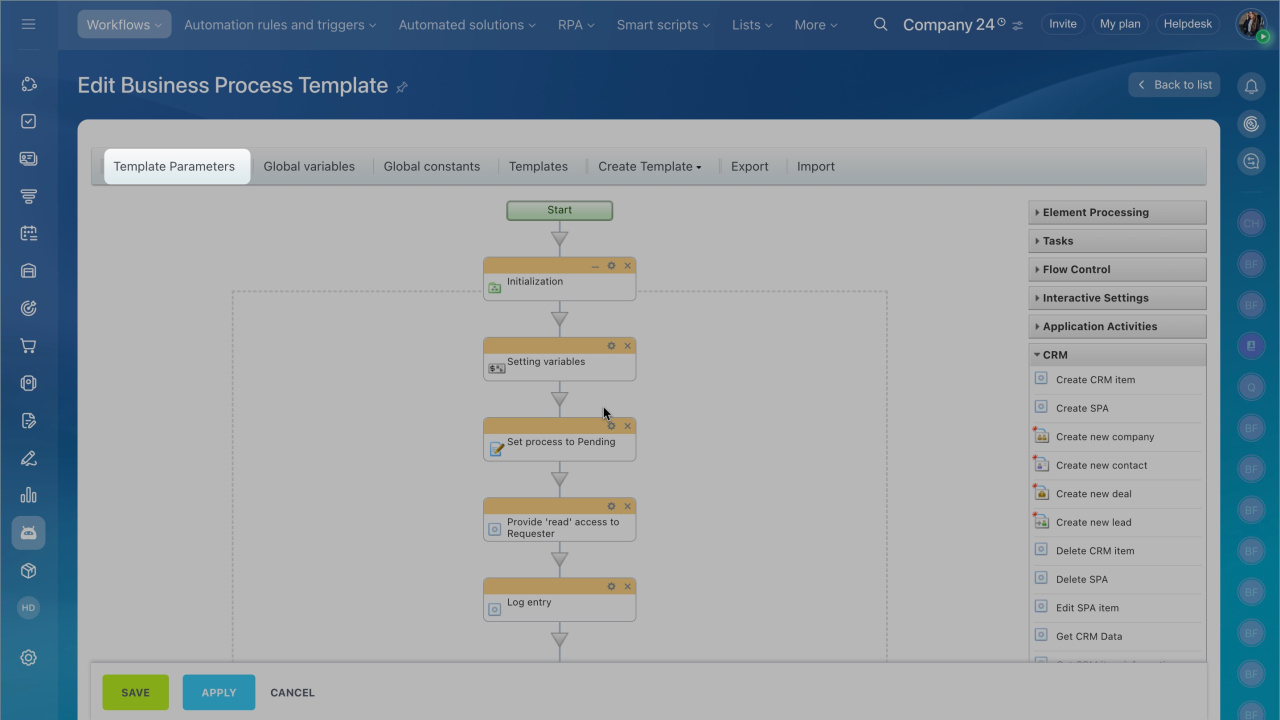Click Export in the template toolbar

(x=750, y=166)
